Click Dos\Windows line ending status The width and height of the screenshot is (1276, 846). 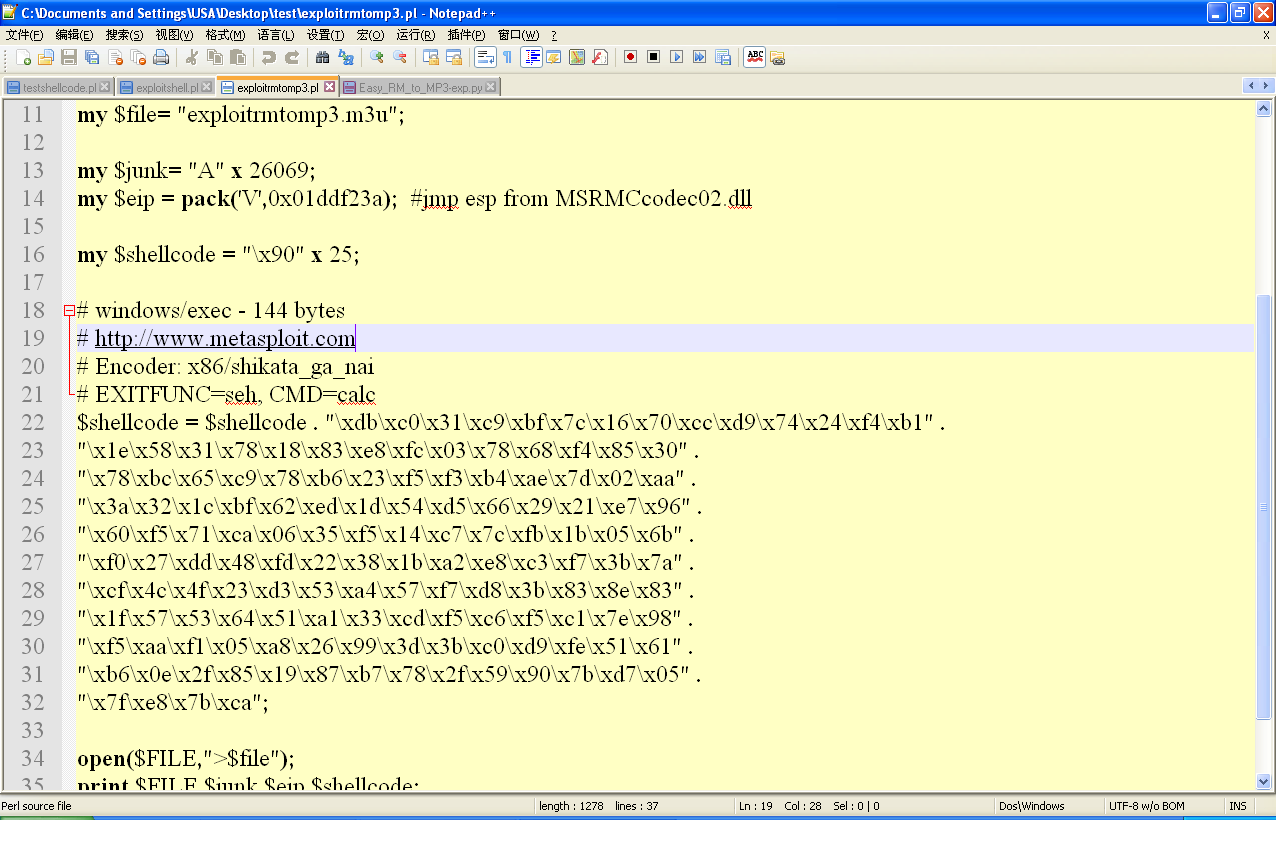coord(1032,806)
